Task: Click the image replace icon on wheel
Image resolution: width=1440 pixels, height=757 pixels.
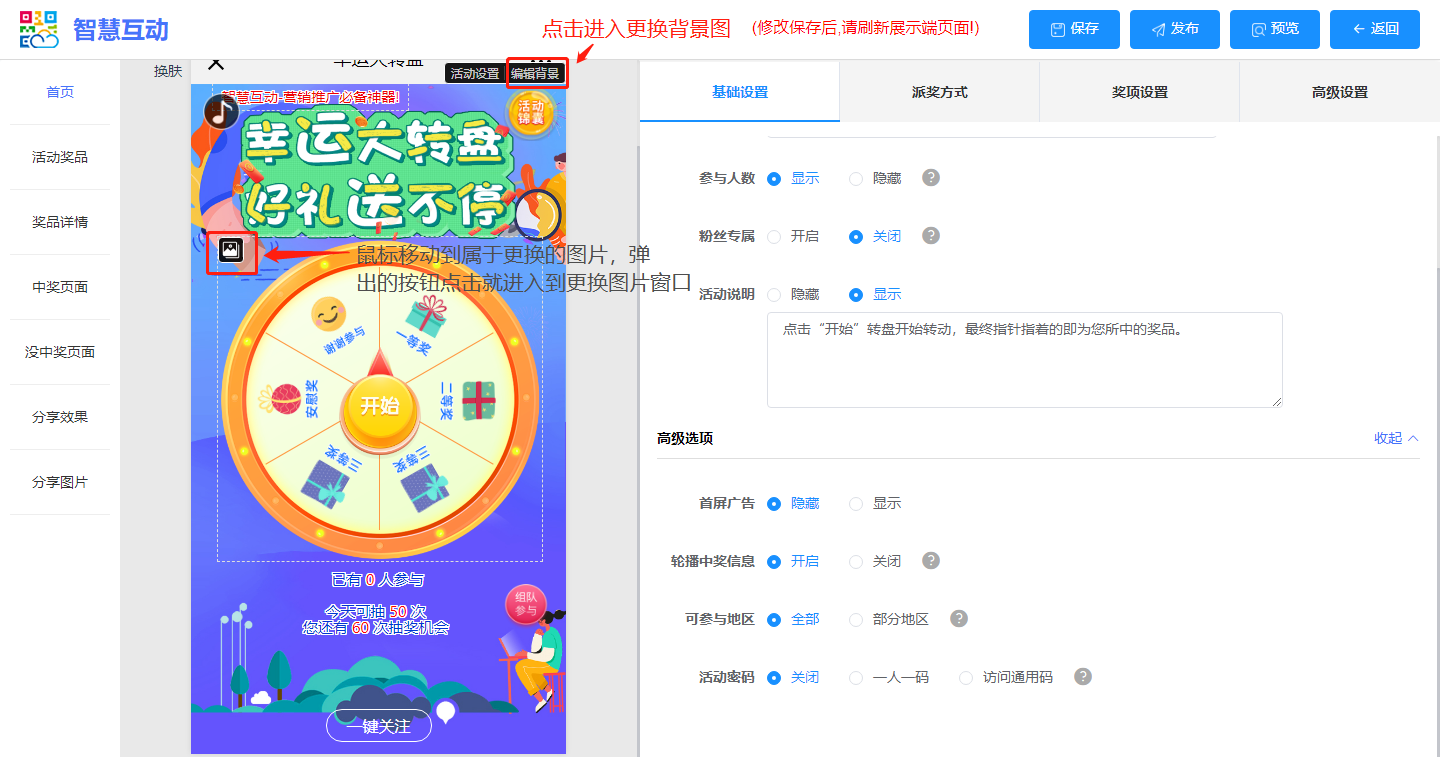Action: [x=231, y=251]
